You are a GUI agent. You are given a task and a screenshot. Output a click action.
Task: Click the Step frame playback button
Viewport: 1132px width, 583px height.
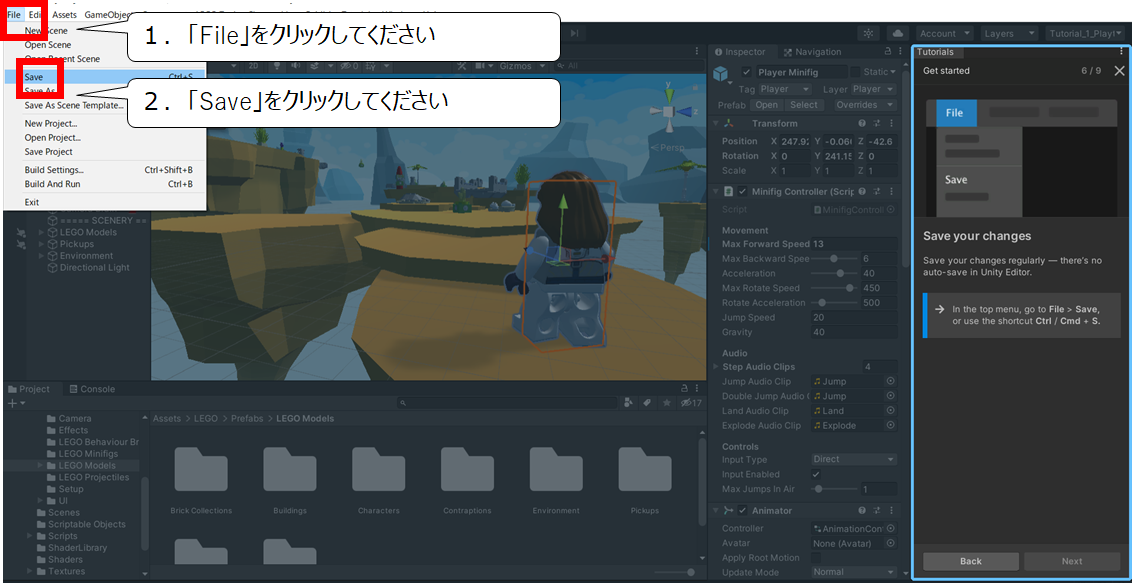[x=575, y=33]
